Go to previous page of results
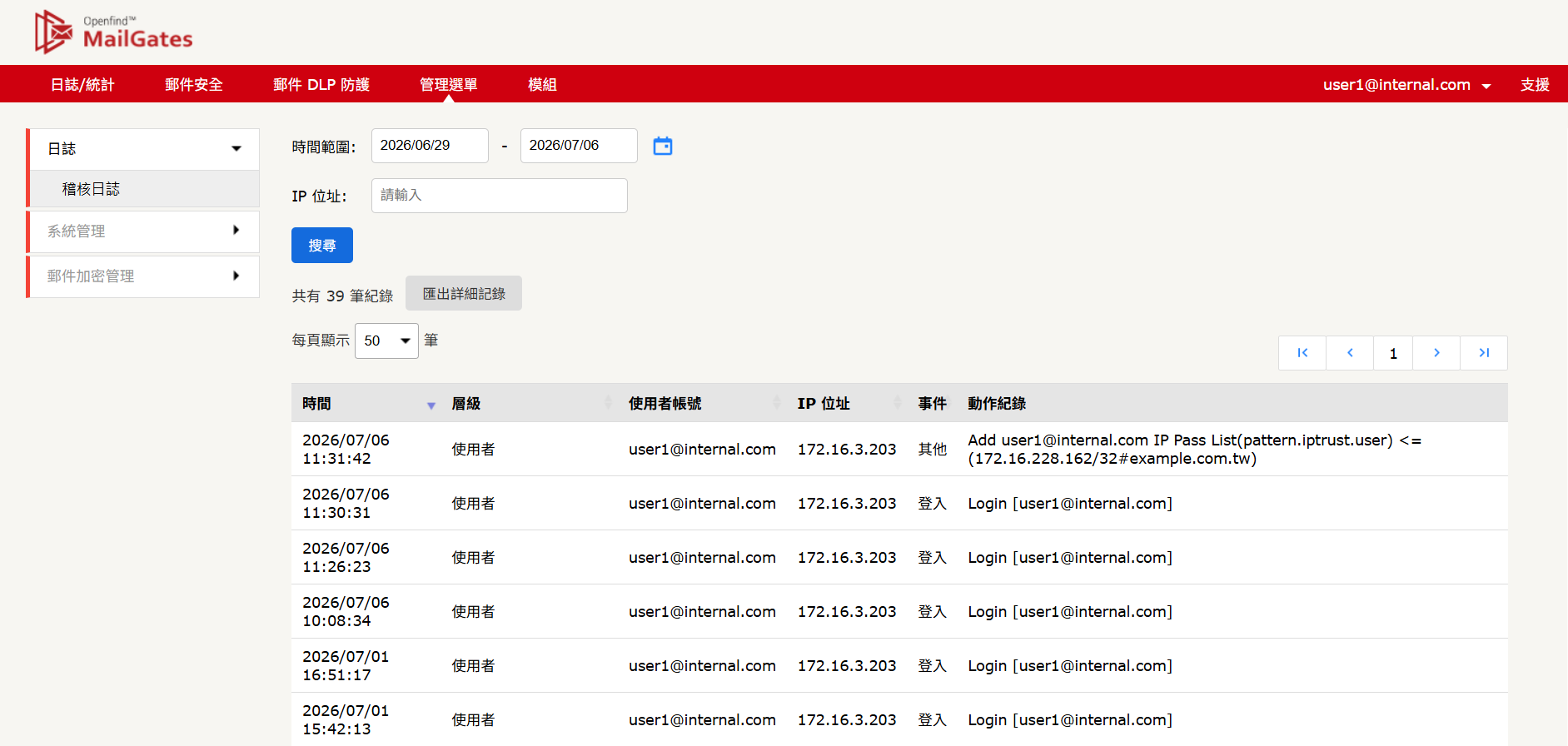The height and width of the screenshot is (746, 1568). click(1350, 353)
